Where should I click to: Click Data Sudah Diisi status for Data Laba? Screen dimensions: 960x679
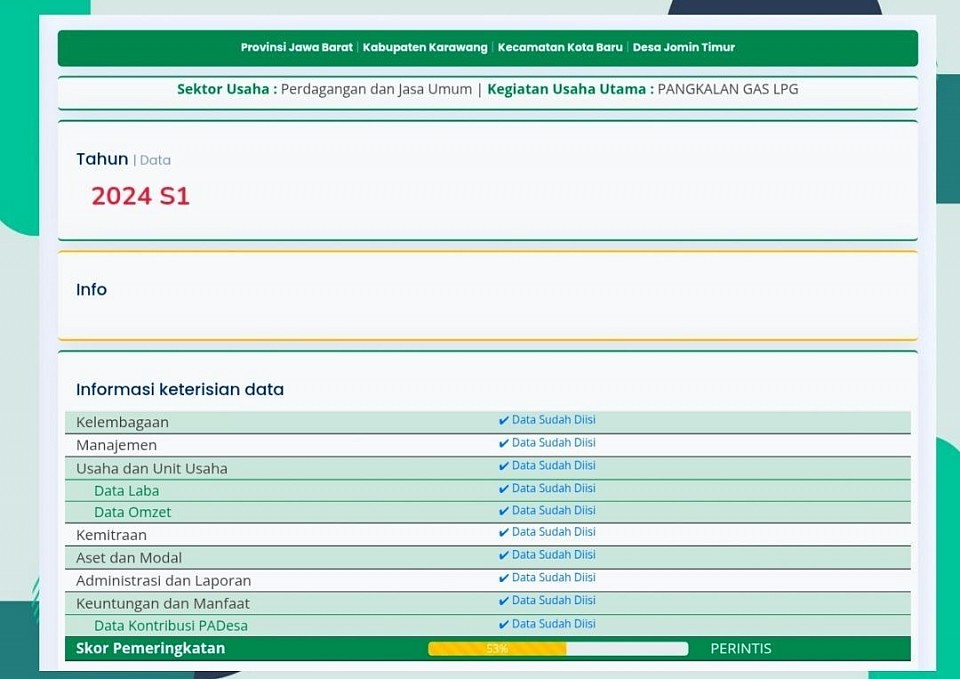click(x=553, y=488)
